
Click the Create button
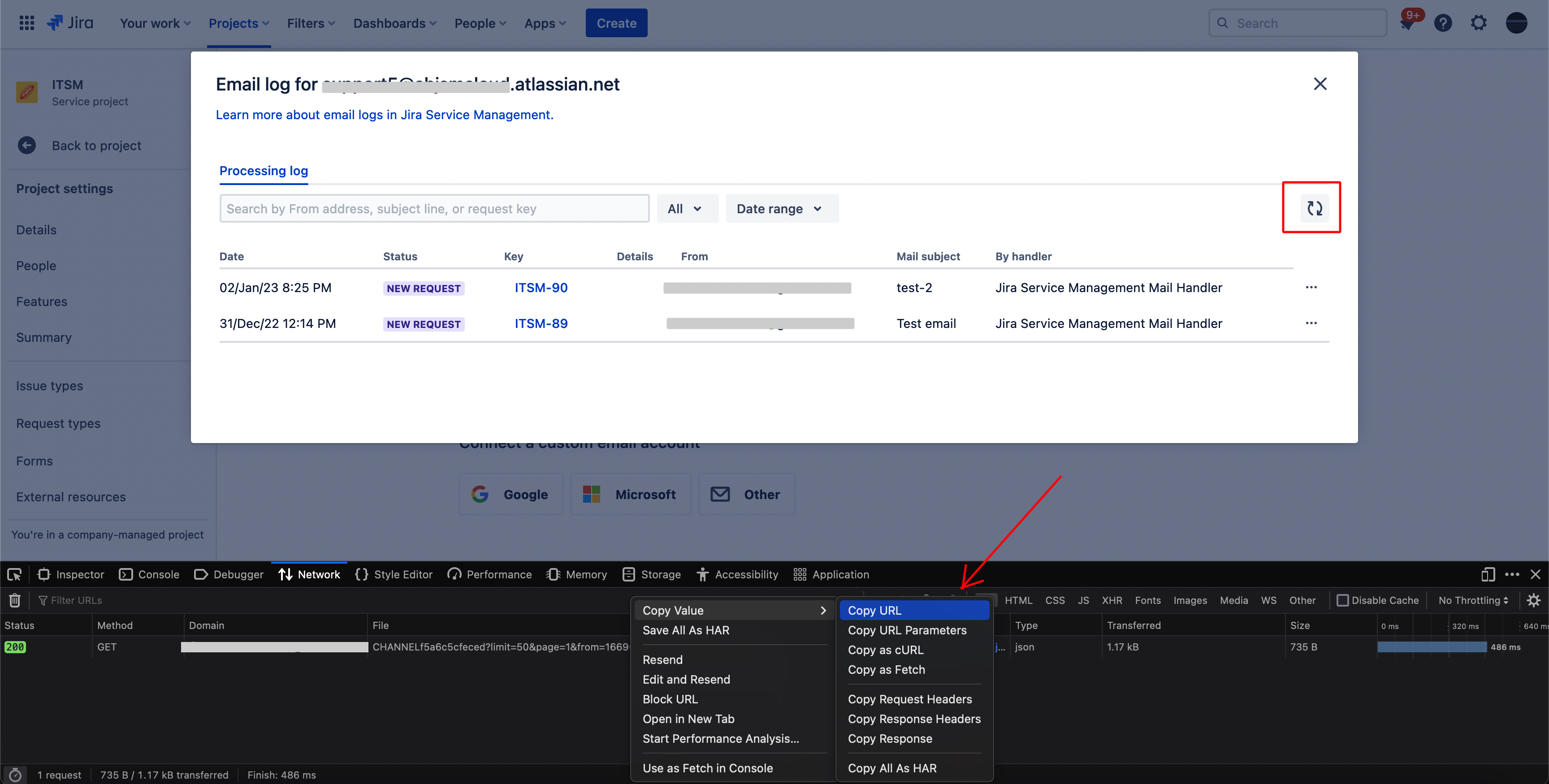click(x=616, y=23)
